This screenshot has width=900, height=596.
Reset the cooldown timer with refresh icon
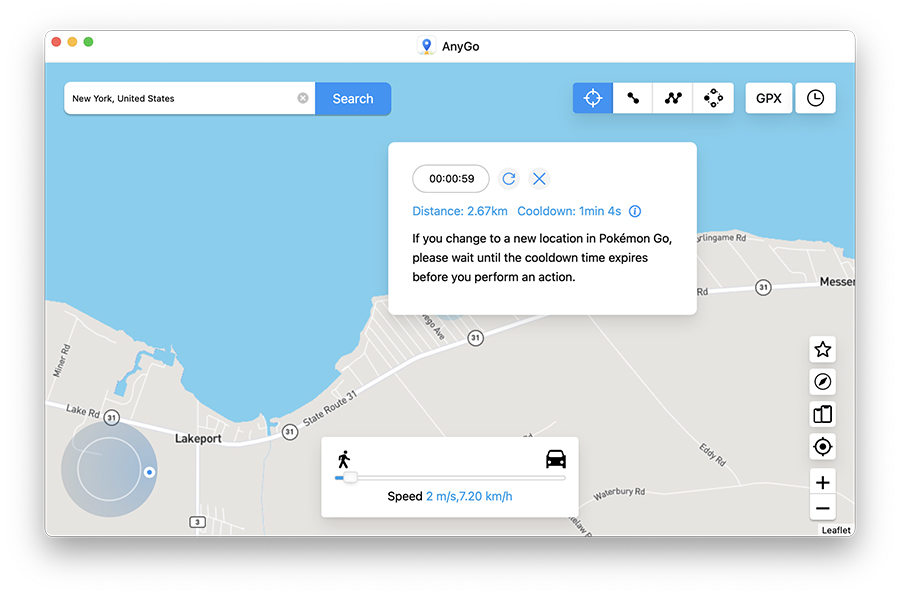click(x=509, y=179)
